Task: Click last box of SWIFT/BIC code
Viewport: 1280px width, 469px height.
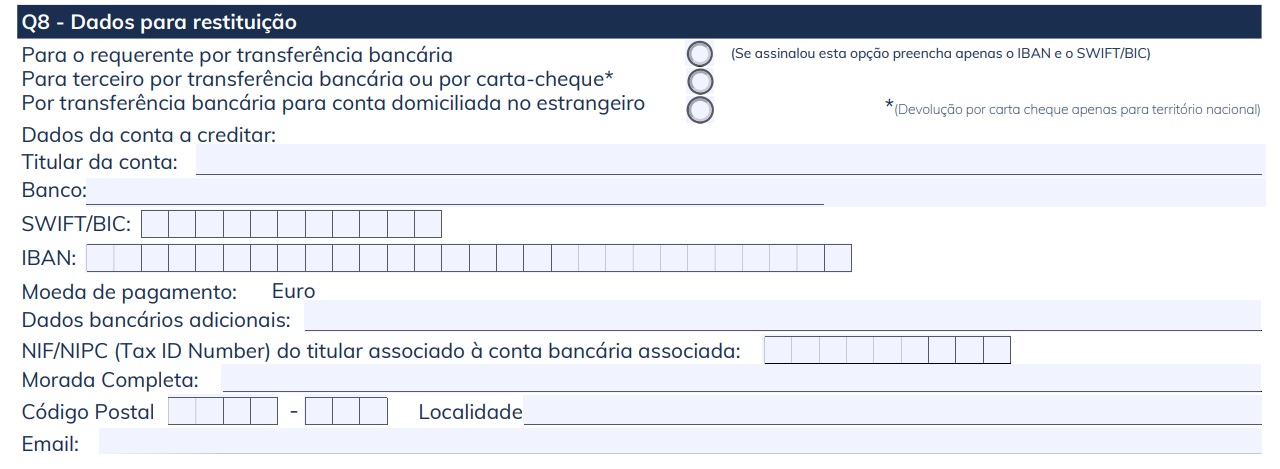Action: 428,224
